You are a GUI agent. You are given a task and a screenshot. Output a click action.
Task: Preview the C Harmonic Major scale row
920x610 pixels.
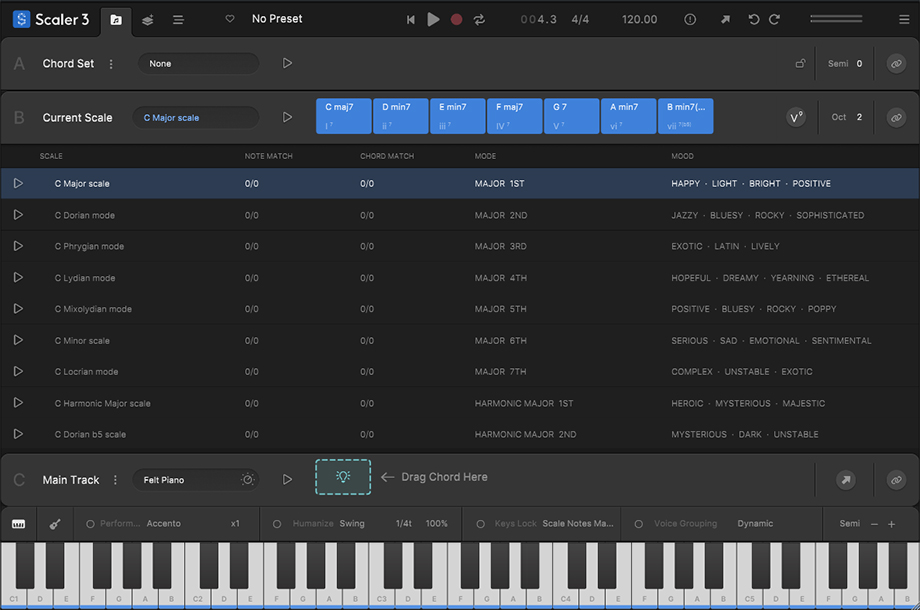coord(18,402)
